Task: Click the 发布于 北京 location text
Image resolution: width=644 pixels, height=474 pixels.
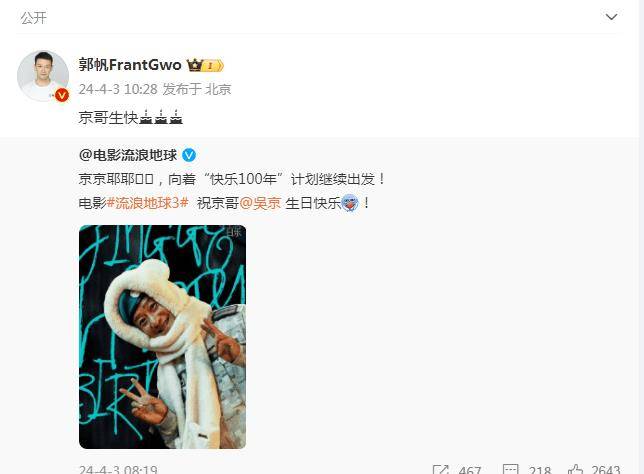Action: [197, 89]
